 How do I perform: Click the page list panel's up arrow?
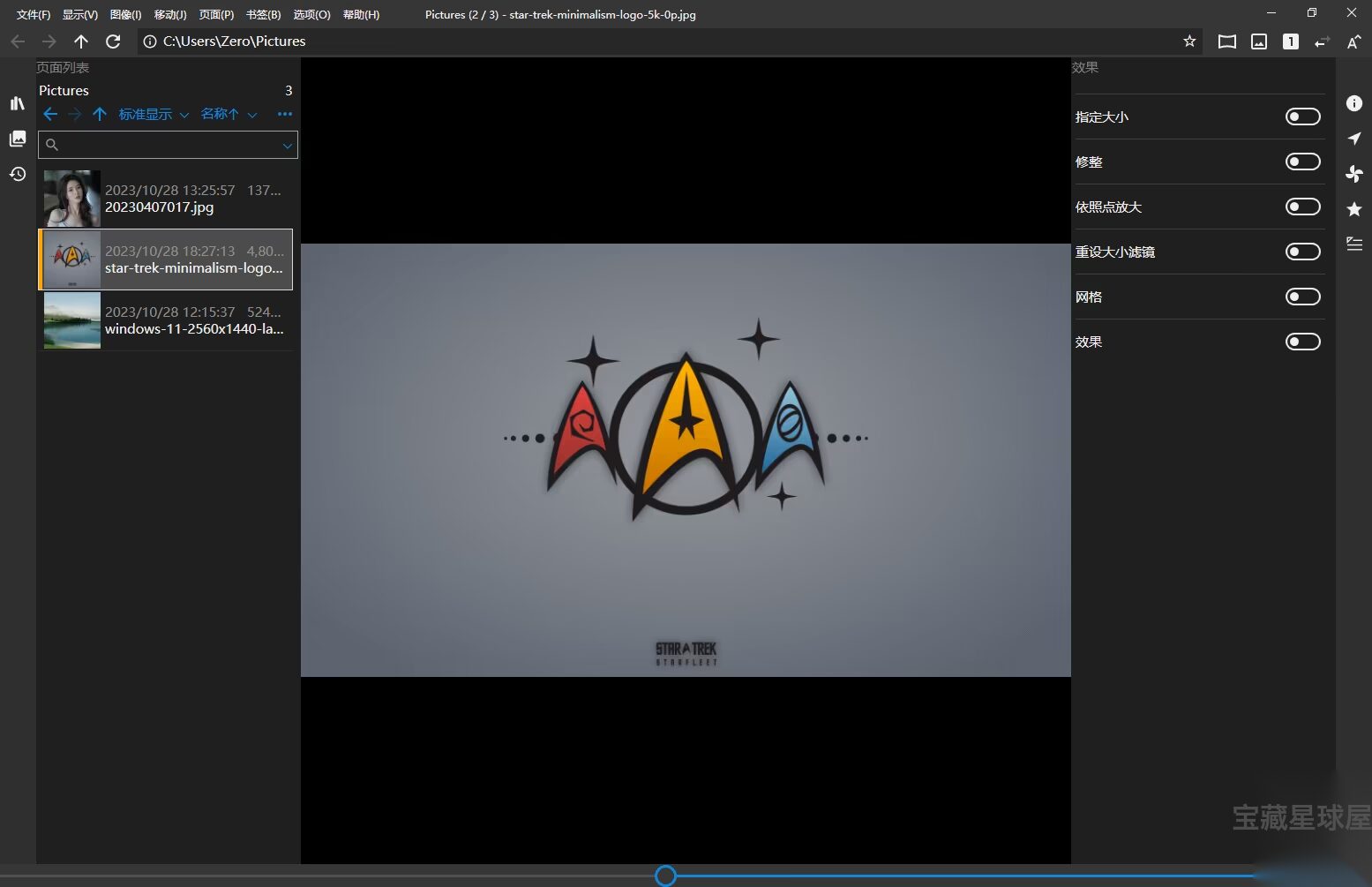coord(100,114)
